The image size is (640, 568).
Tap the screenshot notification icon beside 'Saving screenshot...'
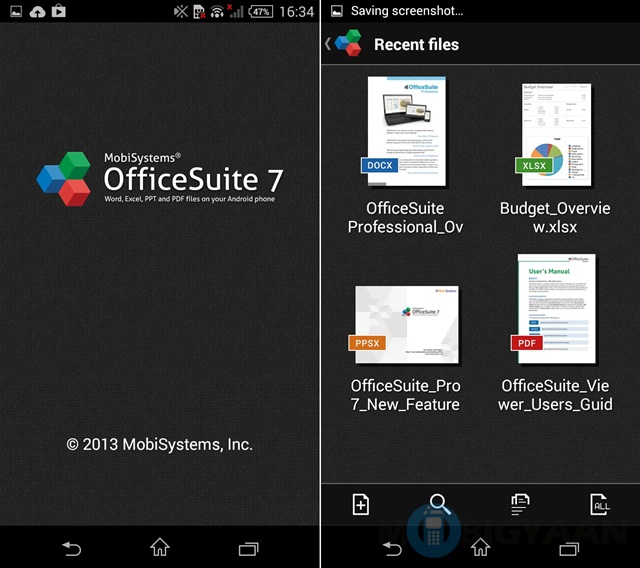(x=337, y=11)
